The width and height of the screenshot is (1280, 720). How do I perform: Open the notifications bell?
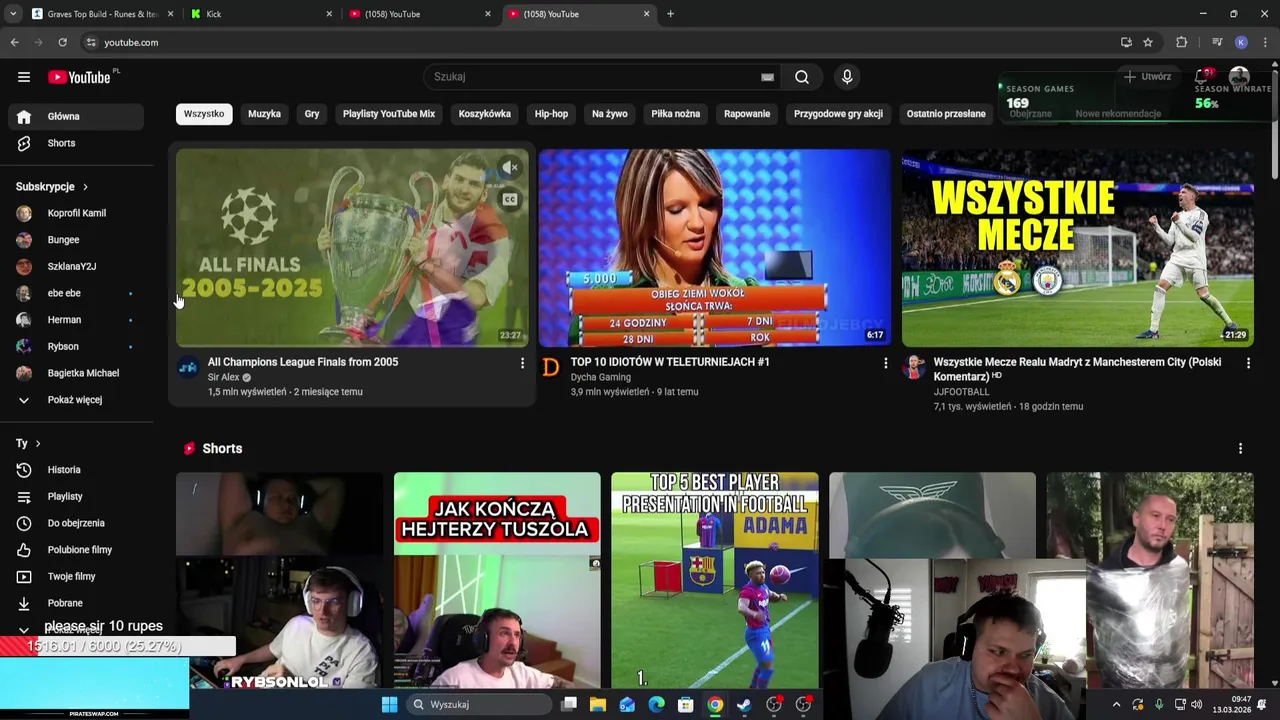pos(1203,77)
